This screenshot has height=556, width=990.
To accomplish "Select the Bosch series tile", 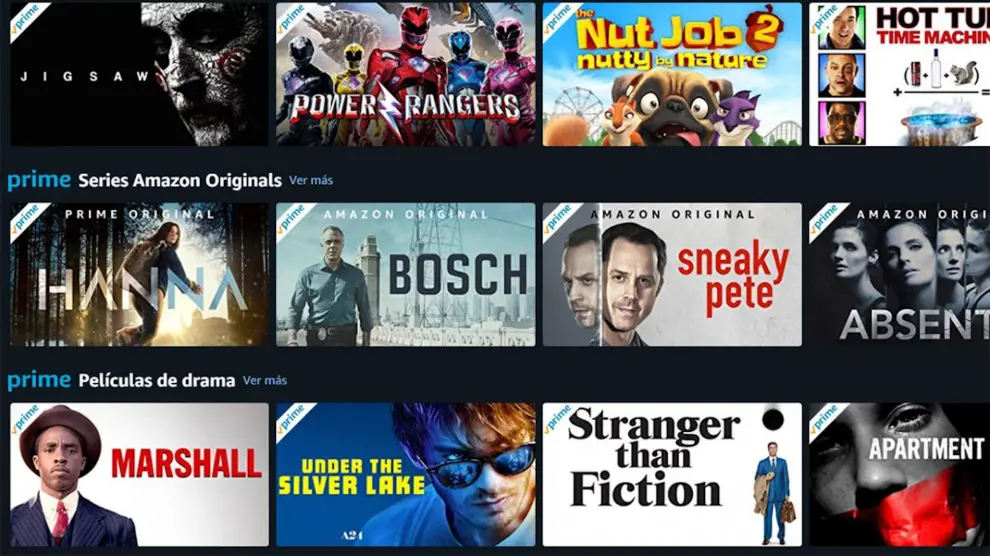I will coord(405,275).
